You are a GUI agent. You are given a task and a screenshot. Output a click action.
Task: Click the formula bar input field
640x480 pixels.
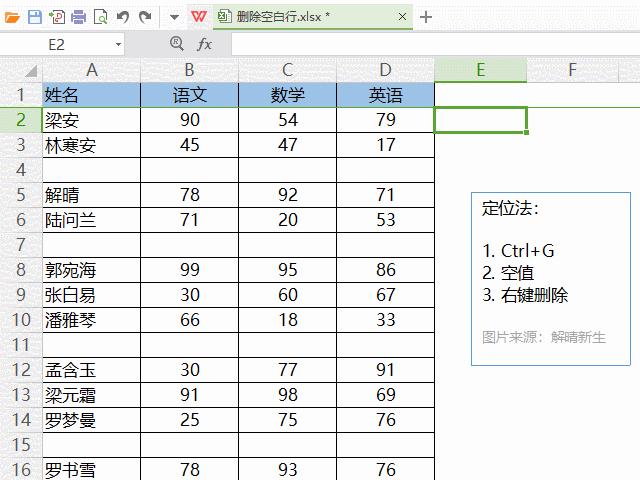tap(430, 44)
